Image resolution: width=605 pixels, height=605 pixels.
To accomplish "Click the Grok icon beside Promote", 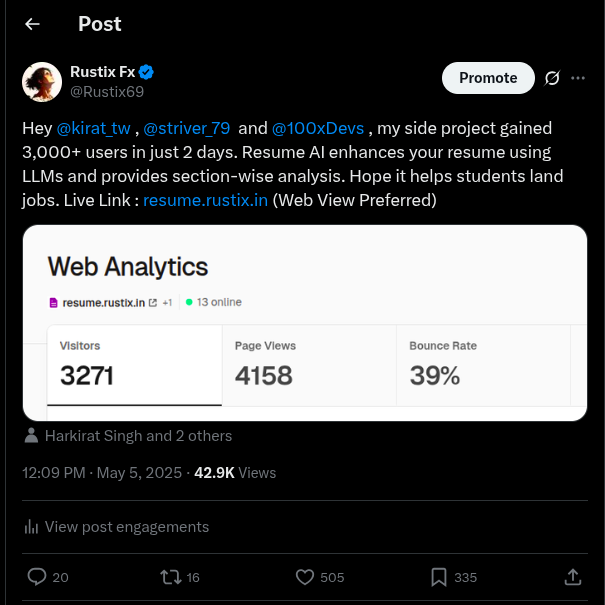I will pos(551,78).
